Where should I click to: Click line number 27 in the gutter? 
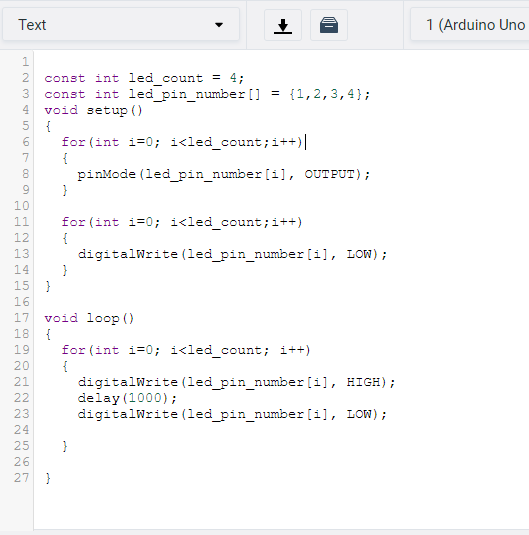22,478
